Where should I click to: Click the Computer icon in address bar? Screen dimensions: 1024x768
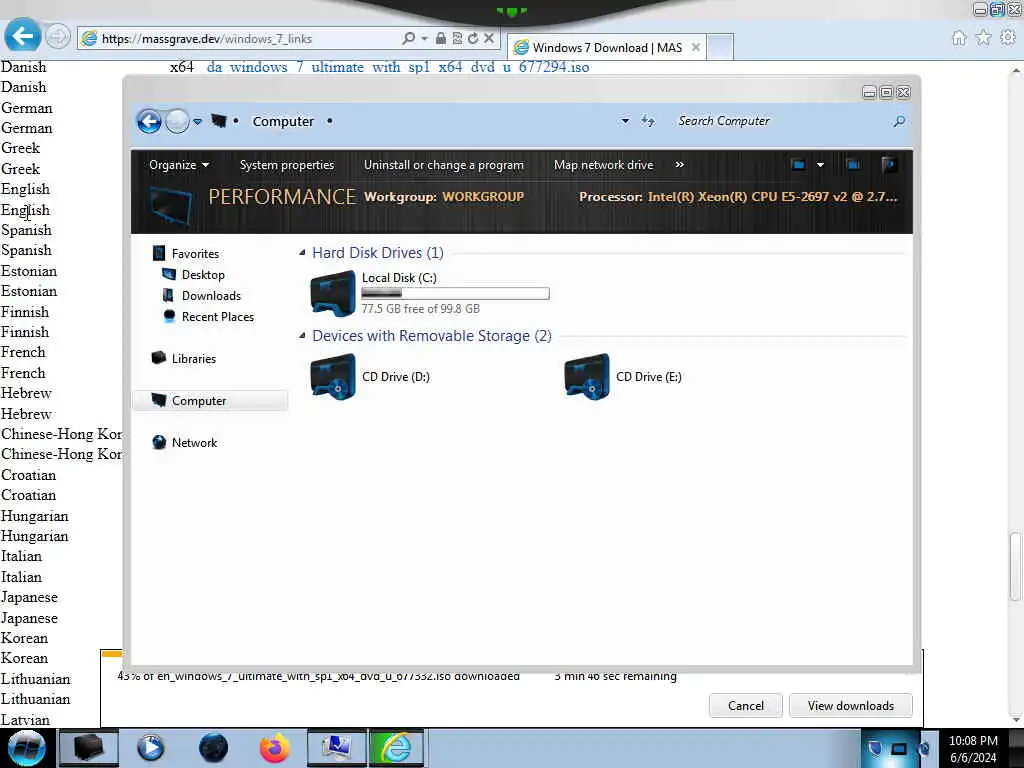(219, 121)
